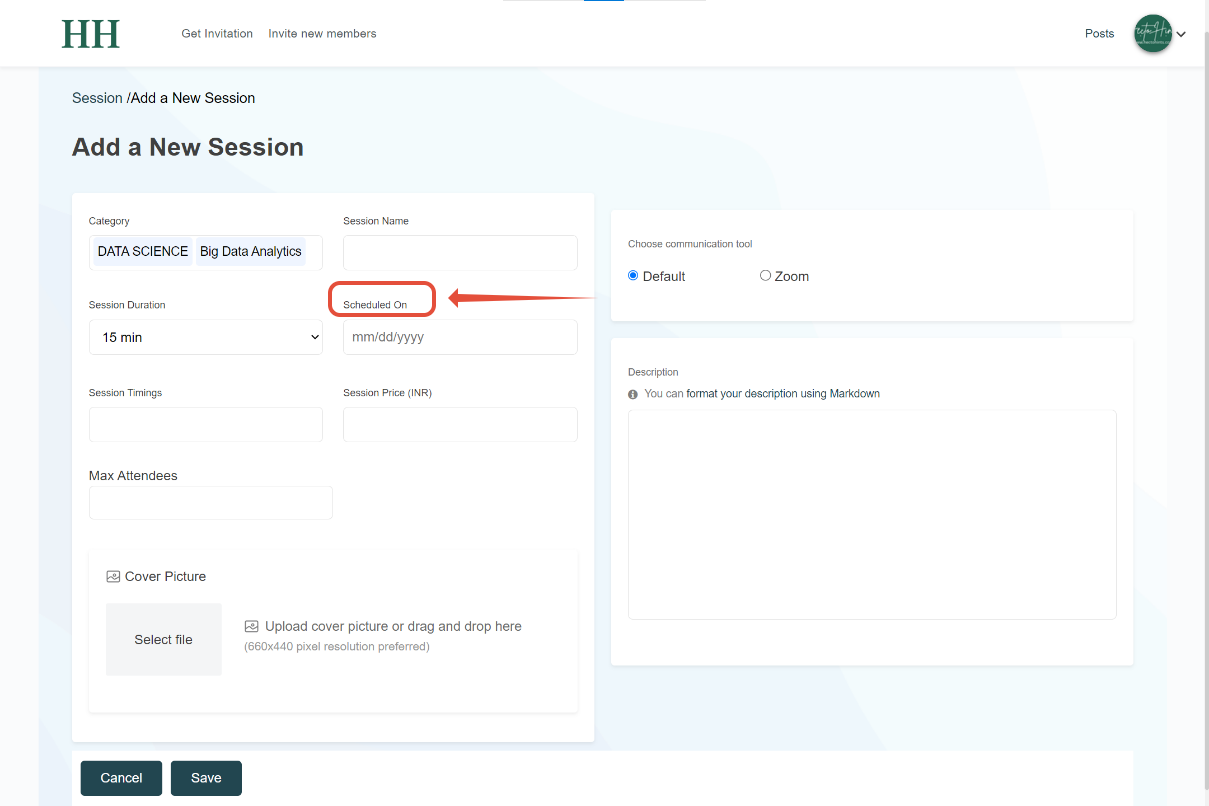Screen dimensions: 1209x806
Task: Focus the Session Timings field
Action: 206,425
